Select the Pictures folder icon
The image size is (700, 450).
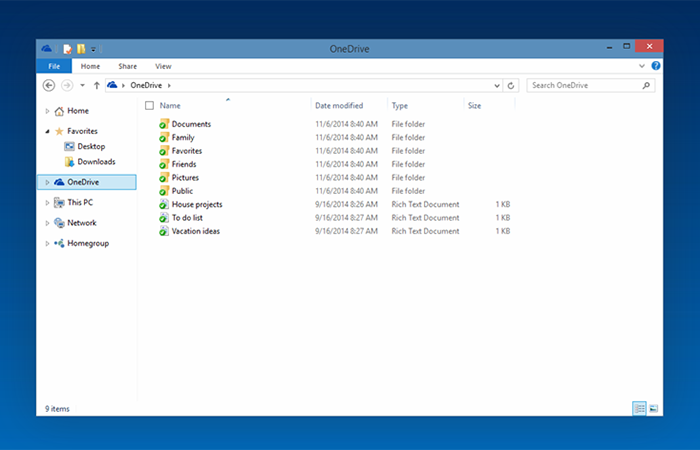tap(164, 177)
